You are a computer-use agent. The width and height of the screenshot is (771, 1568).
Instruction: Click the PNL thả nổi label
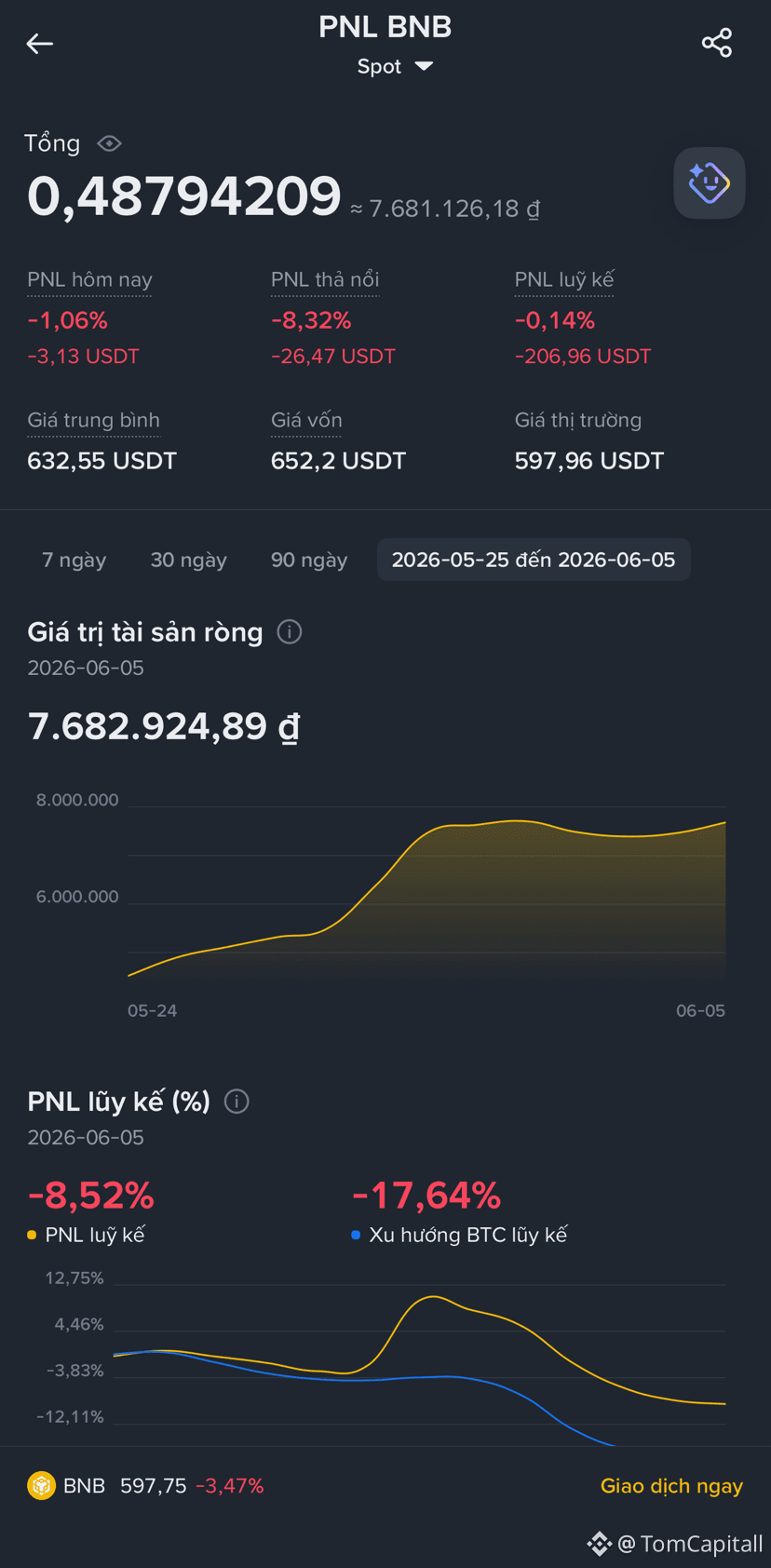325,280
